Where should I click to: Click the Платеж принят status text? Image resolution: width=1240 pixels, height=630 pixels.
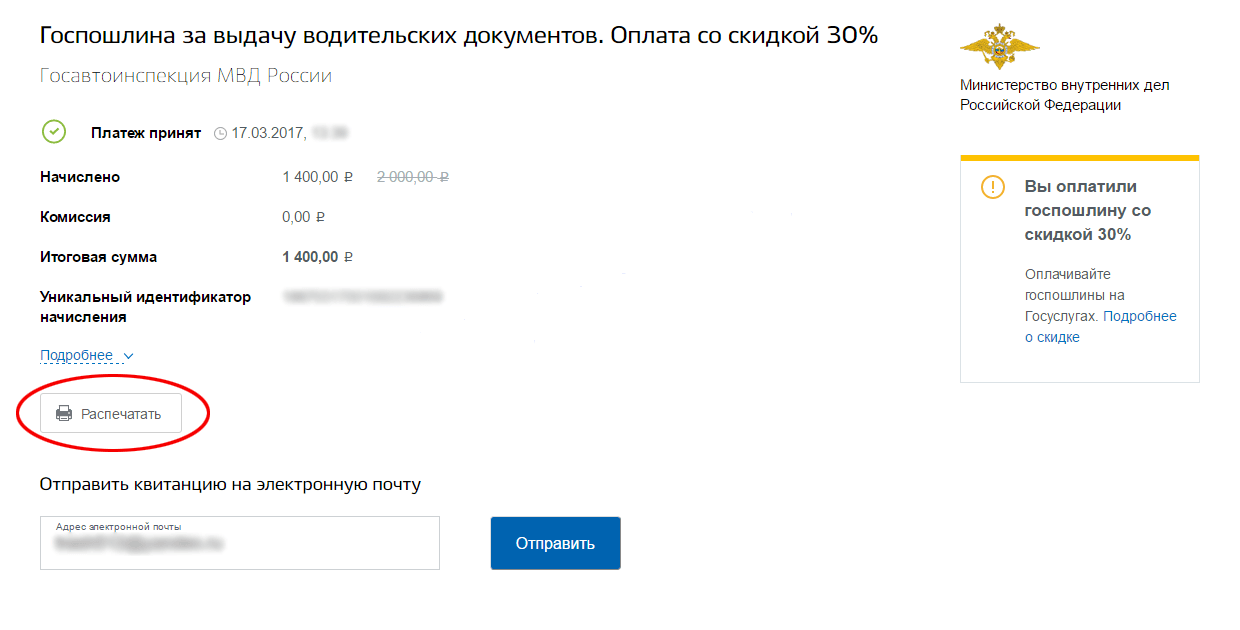(x=146, y=133)
